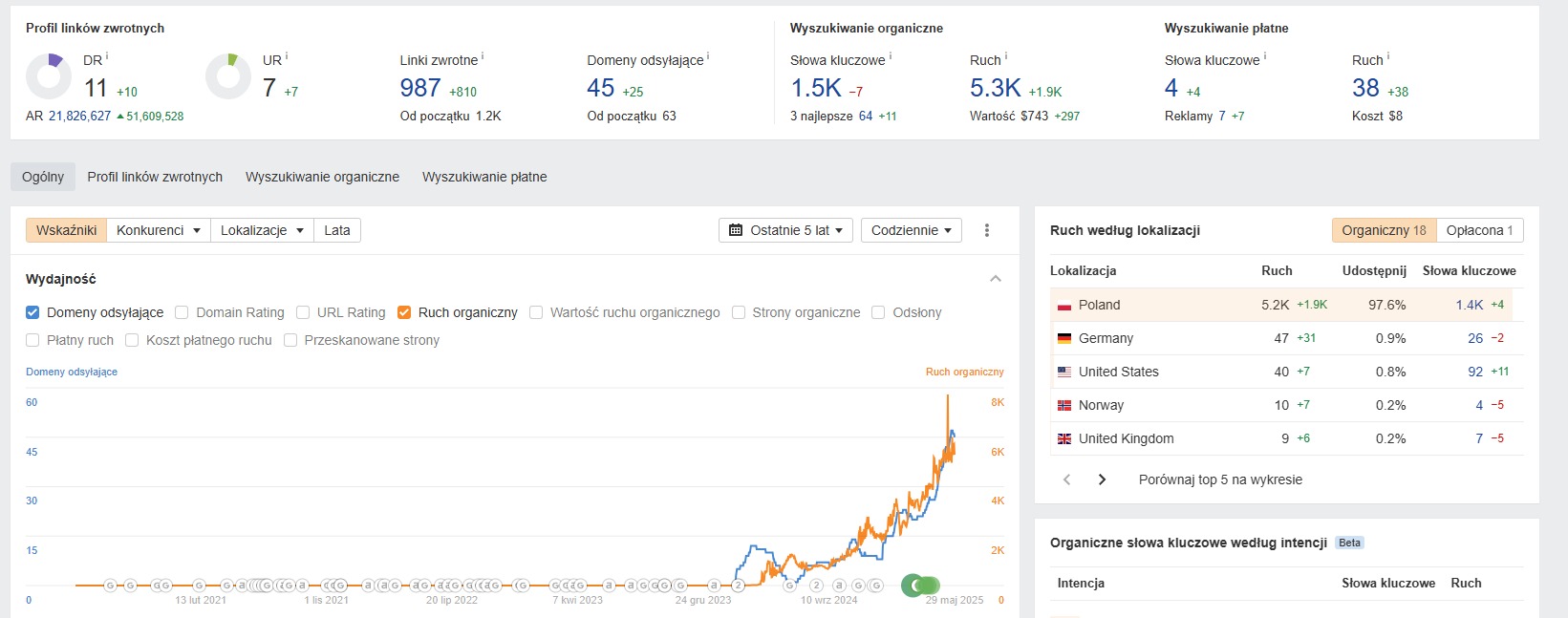Viewport: 1568px width, 618px height.
Task: Click the Beta badge near keyword intent
Action: [1349, 543]
